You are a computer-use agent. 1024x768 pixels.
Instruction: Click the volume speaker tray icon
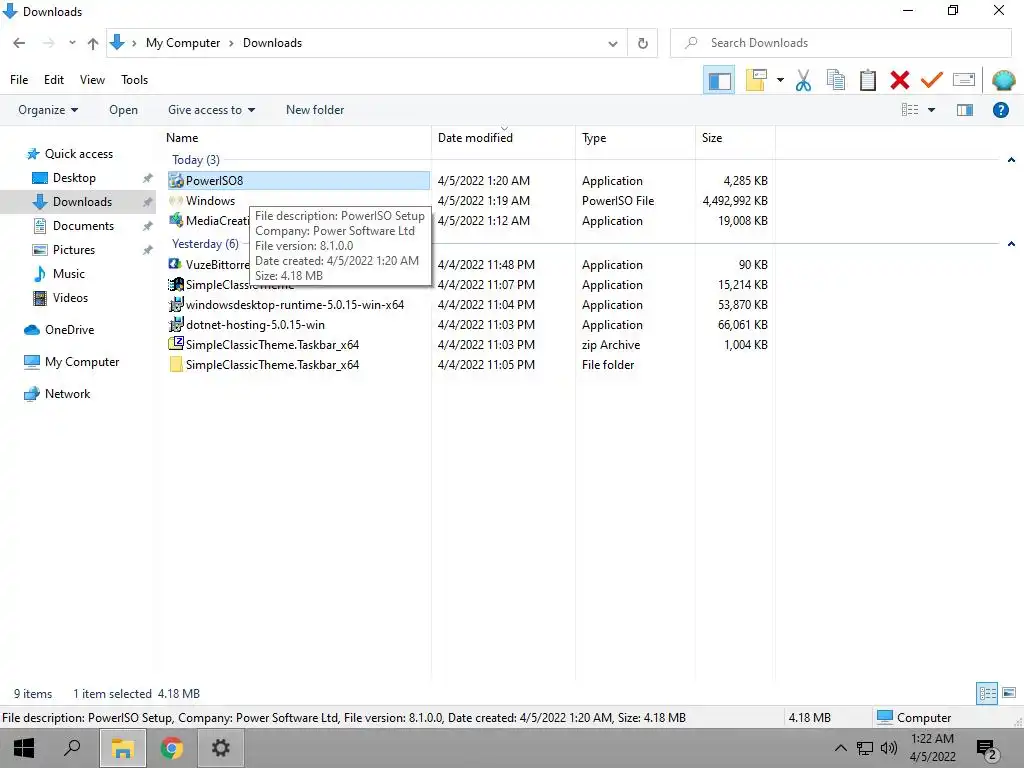[889, 748]
